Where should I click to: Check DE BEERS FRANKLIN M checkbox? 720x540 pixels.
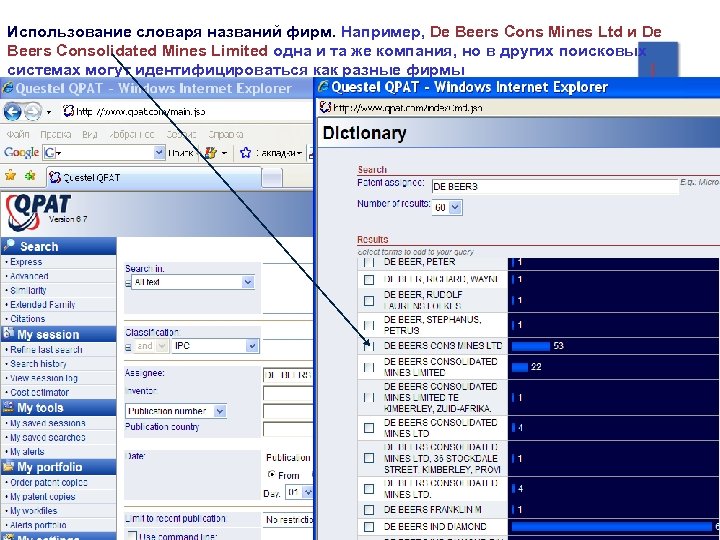[369, 510]
